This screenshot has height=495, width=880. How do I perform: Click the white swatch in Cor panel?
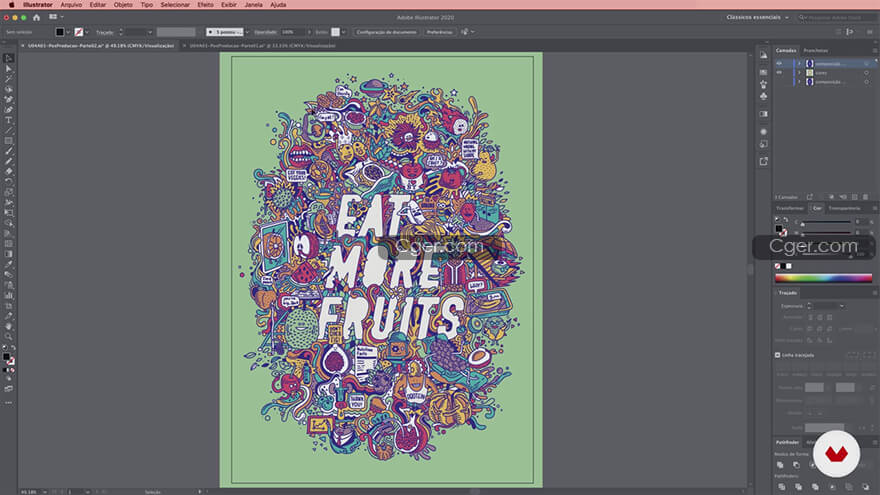coord(789,266)
